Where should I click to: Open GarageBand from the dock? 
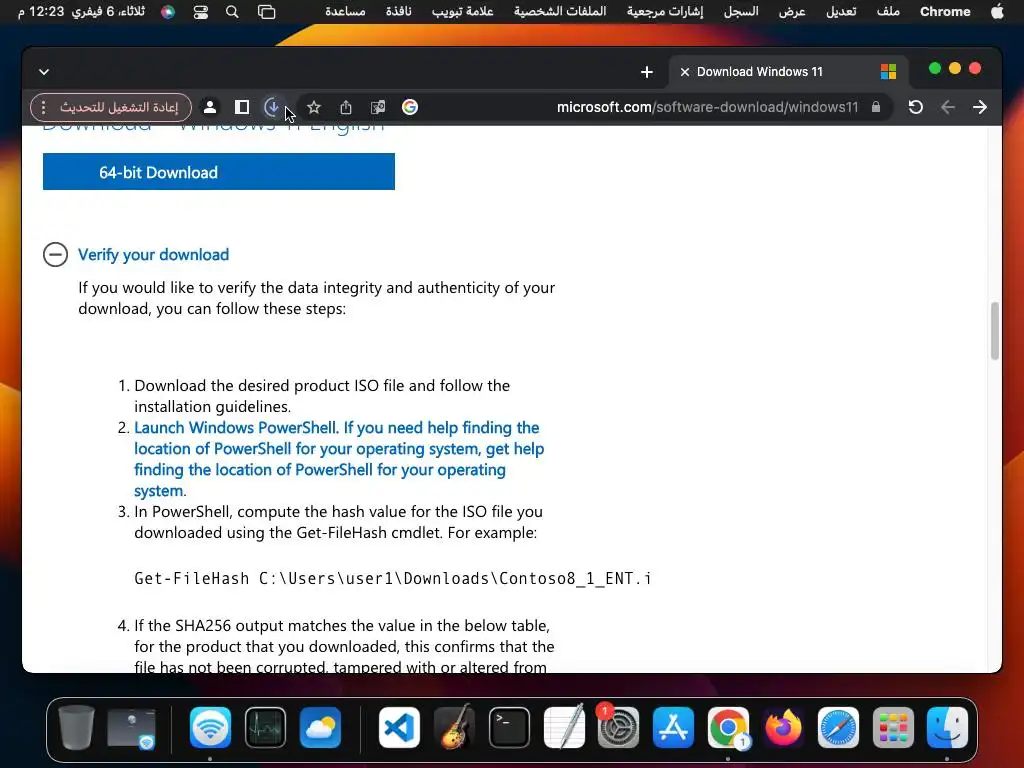point(456,727)
